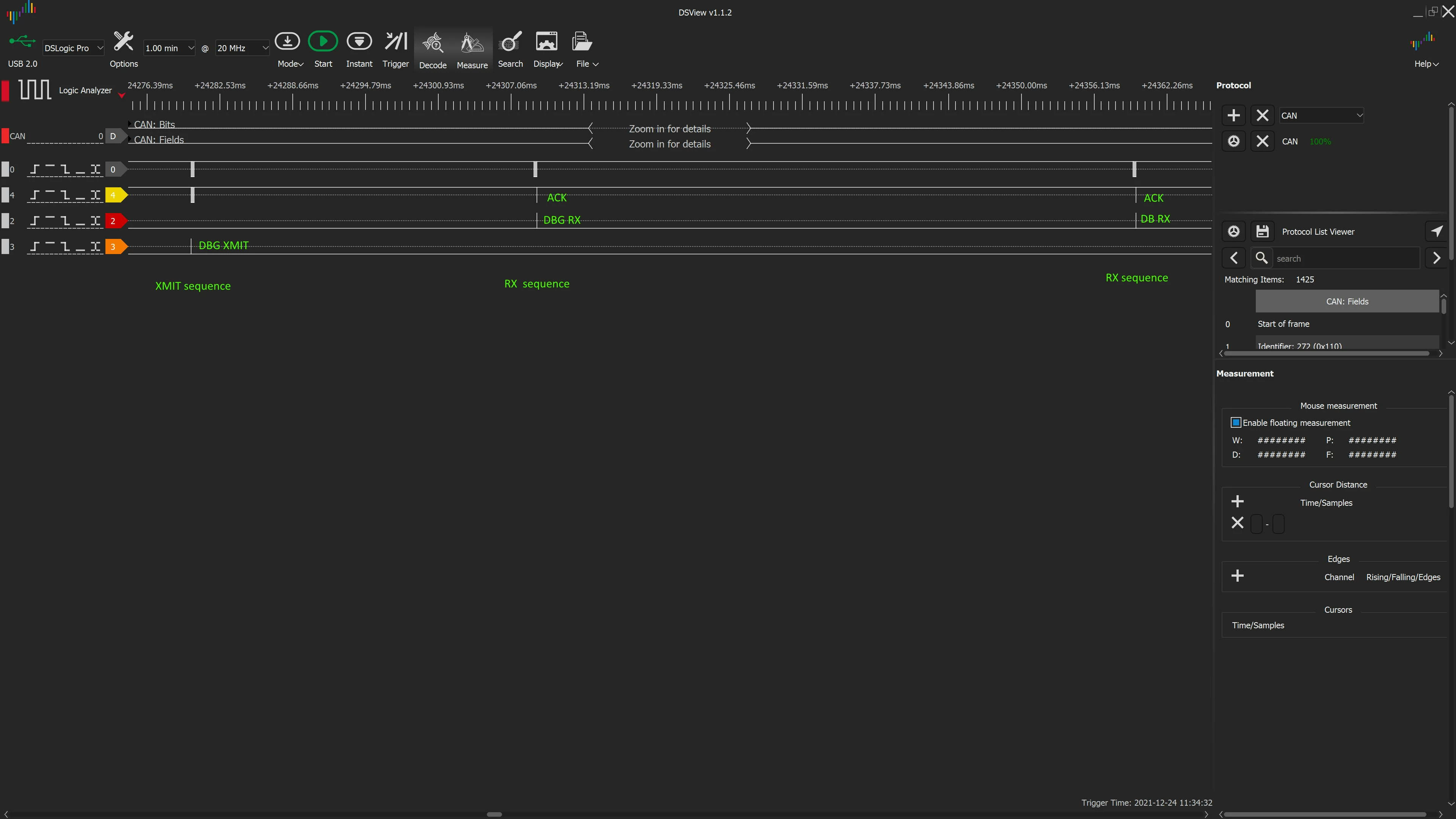Click the DB RX marker on channel 2
This screenshot has width=1456, height=819.
coord(1155,219)
